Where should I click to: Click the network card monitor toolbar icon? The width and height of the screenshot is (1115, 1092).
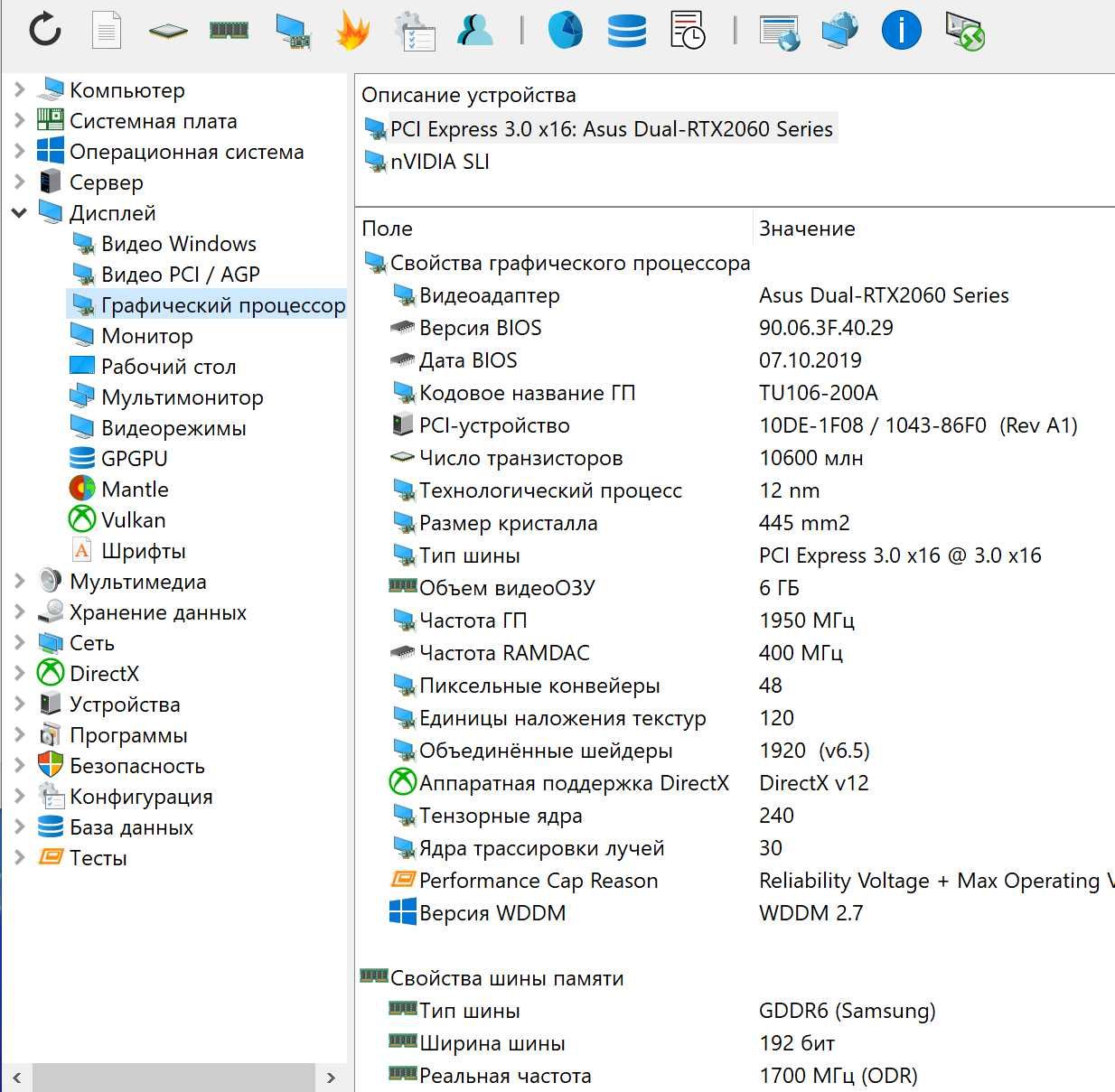coord(294,31)
